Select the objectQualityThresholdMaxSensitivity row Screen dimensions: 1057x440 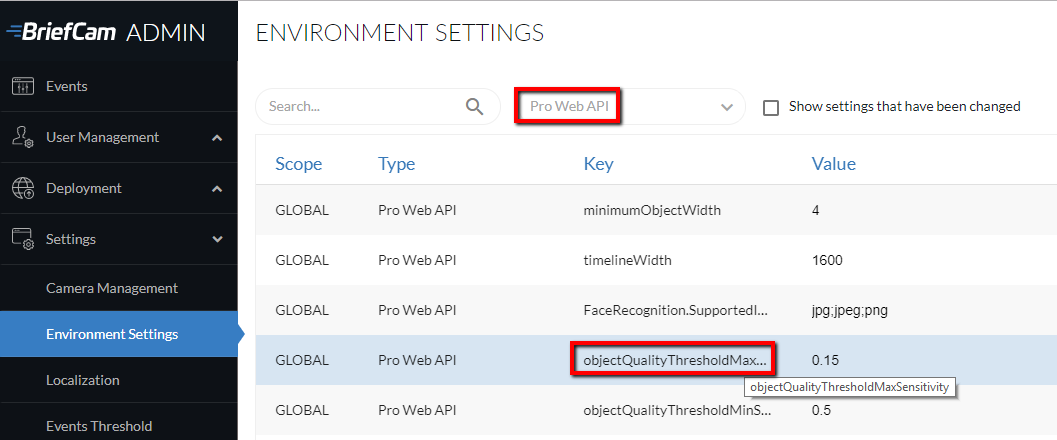point(656,360)
